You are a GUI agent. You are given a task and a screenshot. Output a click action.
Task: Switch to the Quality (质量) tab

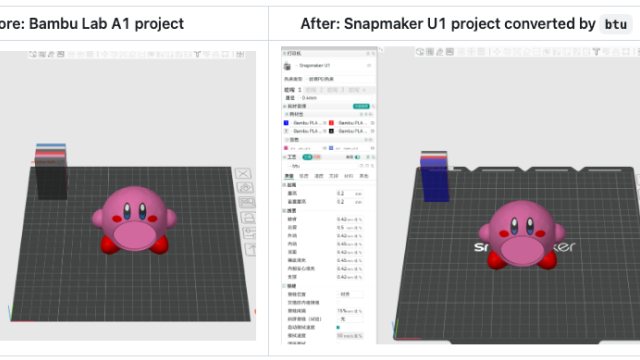click(289, 176)
